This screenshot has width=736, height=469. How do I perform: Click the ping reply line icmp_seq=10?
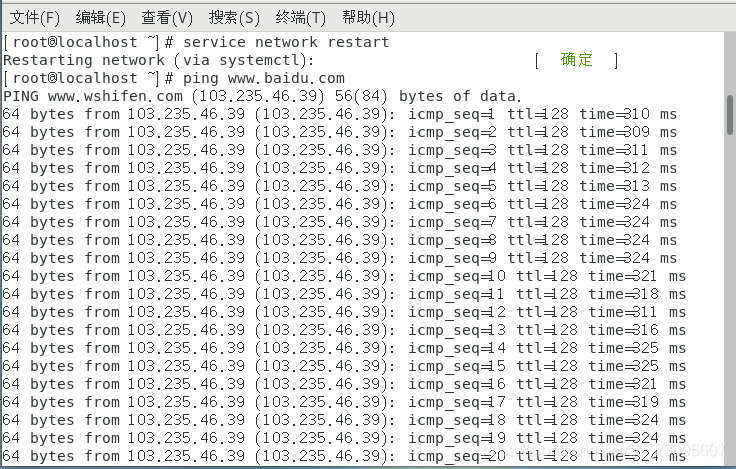point(345,276)
